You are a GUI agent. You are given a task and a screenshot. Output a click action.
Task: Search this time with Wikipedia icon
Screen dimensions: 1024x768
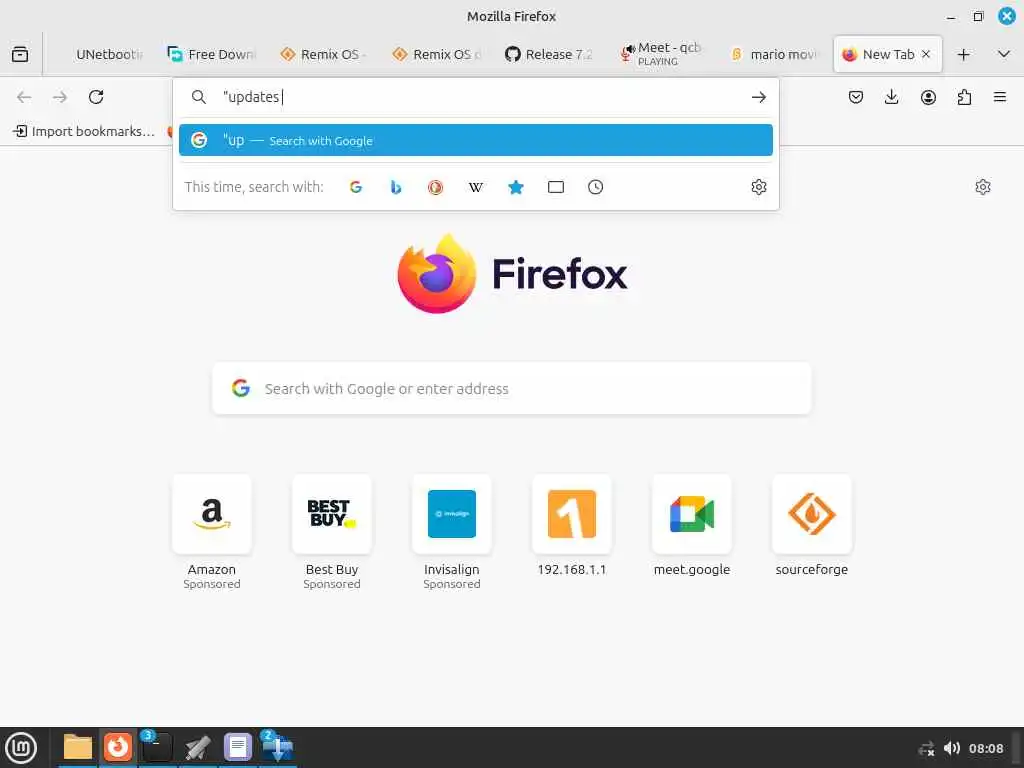[x=475, y=187]
